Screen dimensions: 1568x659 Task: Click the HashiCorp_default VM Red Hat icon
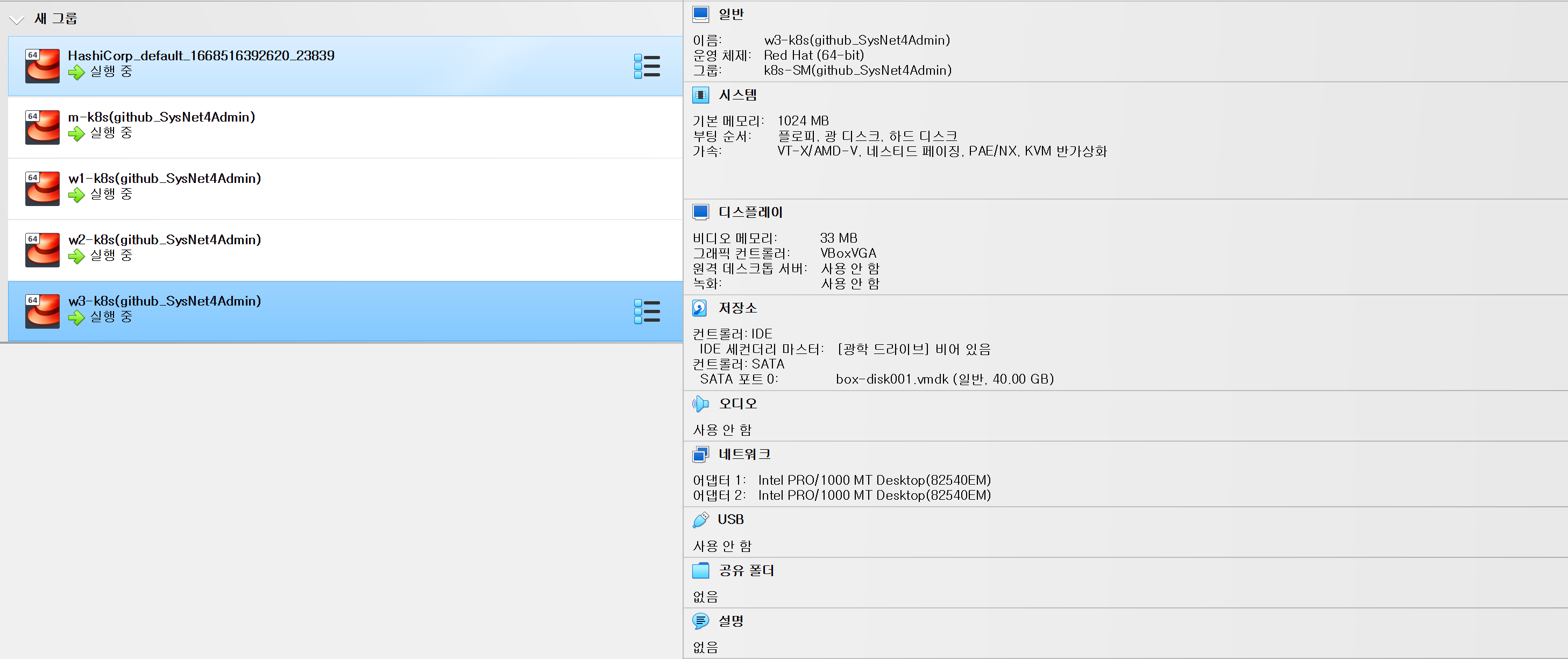(x=42, y=66)
